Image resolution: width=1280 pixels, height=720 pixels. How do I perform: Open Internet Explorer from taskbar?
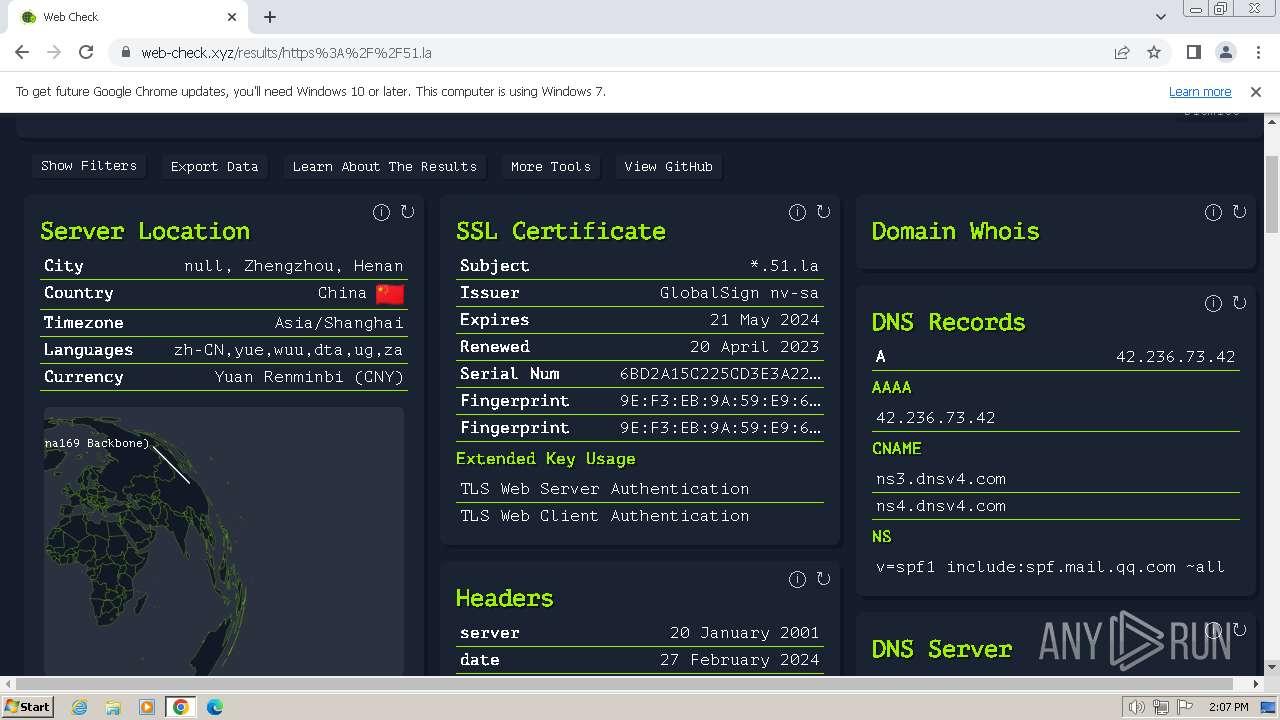point(79,707)
